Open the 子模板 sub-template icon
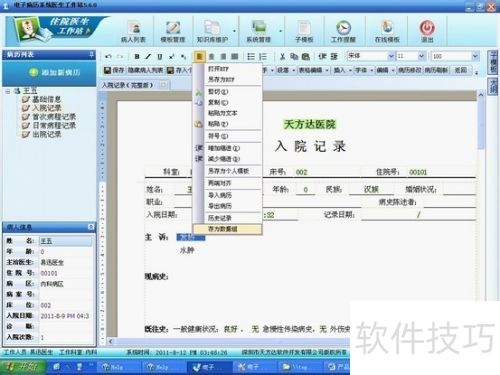500x375 pixels. click(304, 31)
